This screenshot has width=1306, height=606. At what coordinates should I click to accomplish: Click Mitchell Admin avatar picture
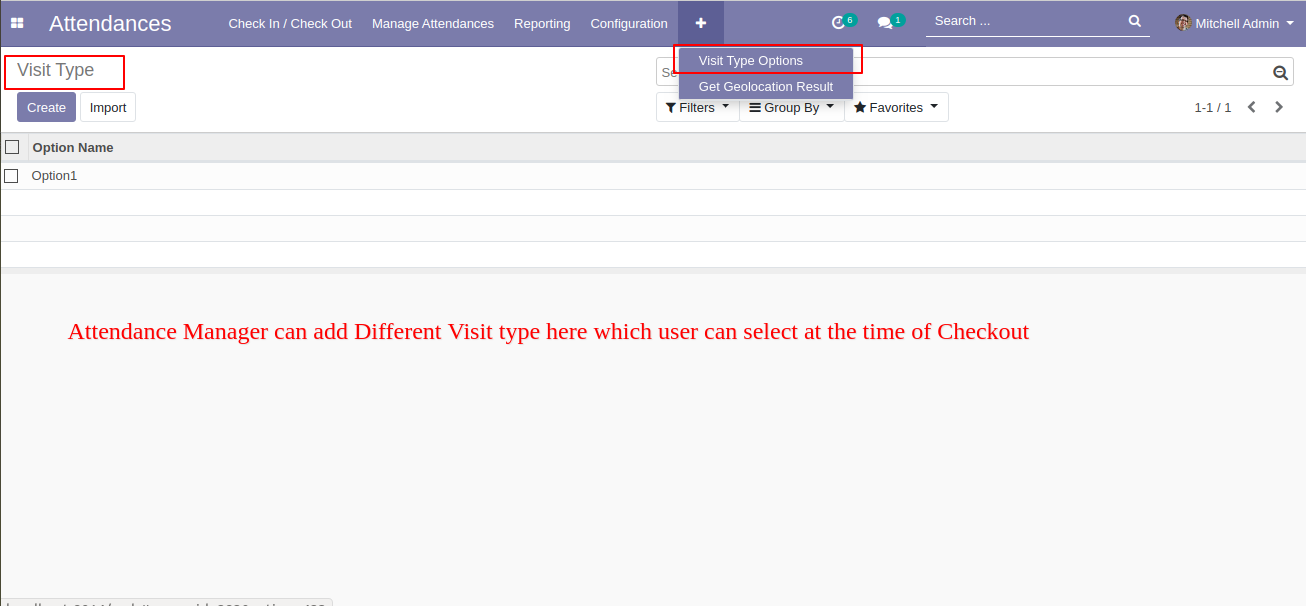click(x=1182, y=23)
